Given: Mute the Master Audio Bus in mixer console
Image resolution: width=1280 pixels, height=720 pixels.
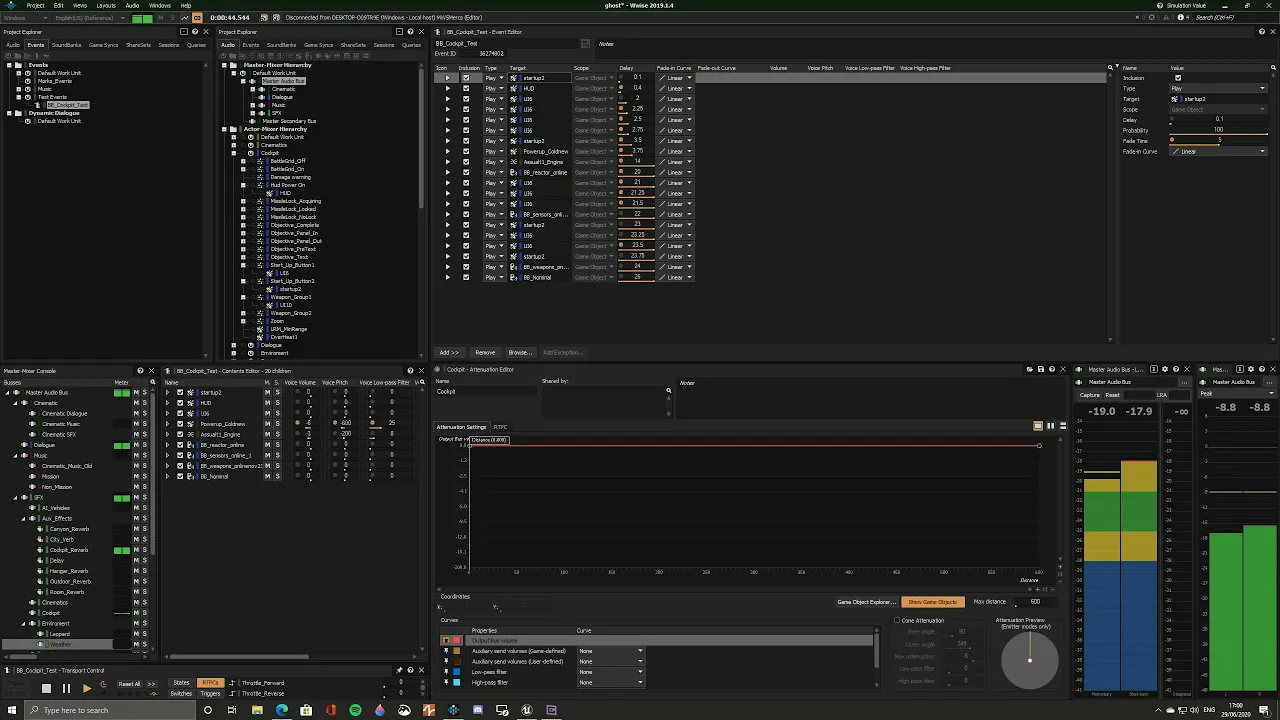Looking at the screenshot, I should [x=136, y=393].
